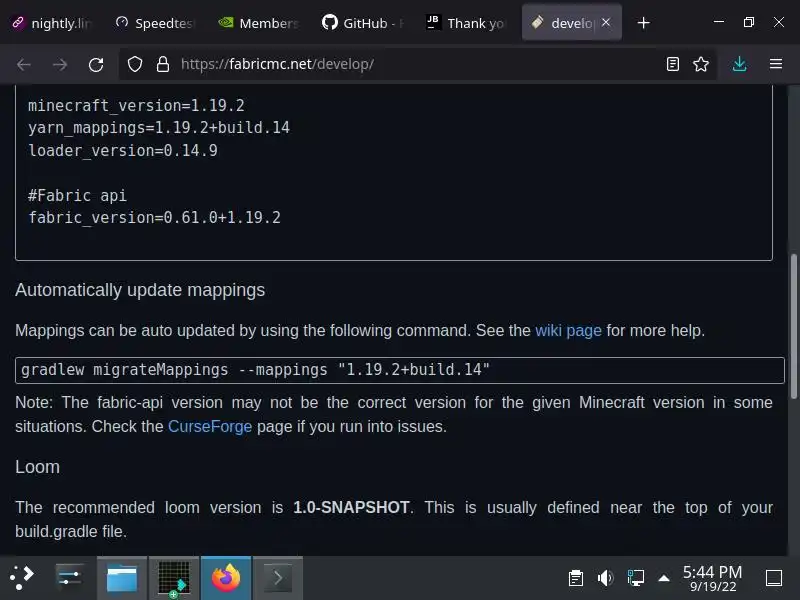Click the Automatically update mappings heading
This screenshot has width=800, height=600.
140,290
